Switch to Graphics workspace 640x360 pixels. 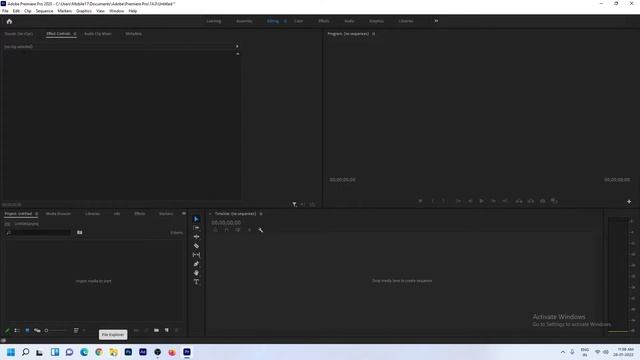click(376, 21)
